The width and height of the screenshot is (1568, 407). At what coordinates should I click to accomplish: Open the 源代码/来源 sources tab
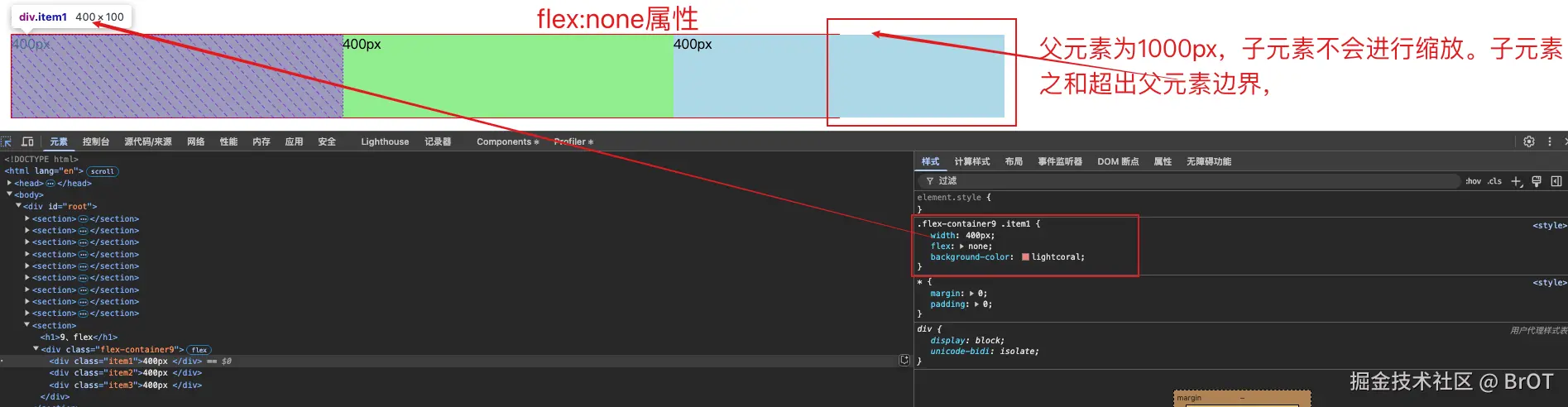[x=148, y=142]
